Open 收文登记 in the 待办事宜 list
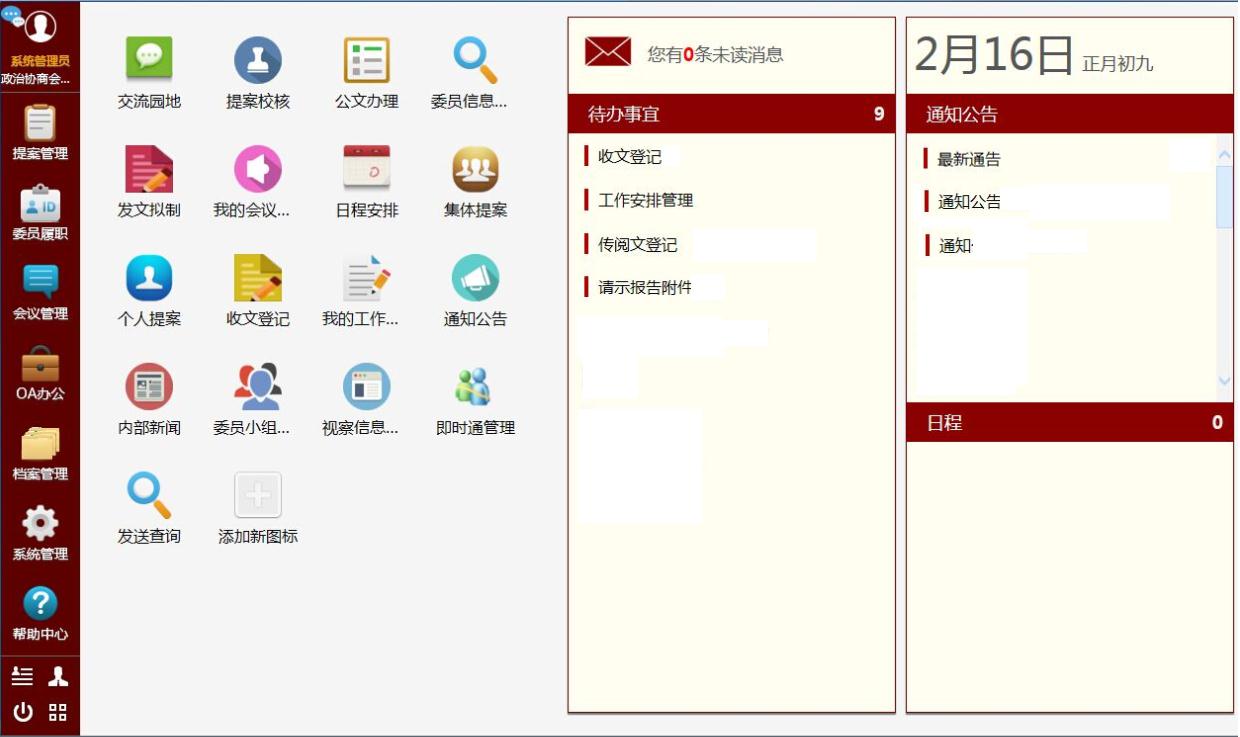This screenshot has height=737, width=1240. pos(630,157)
